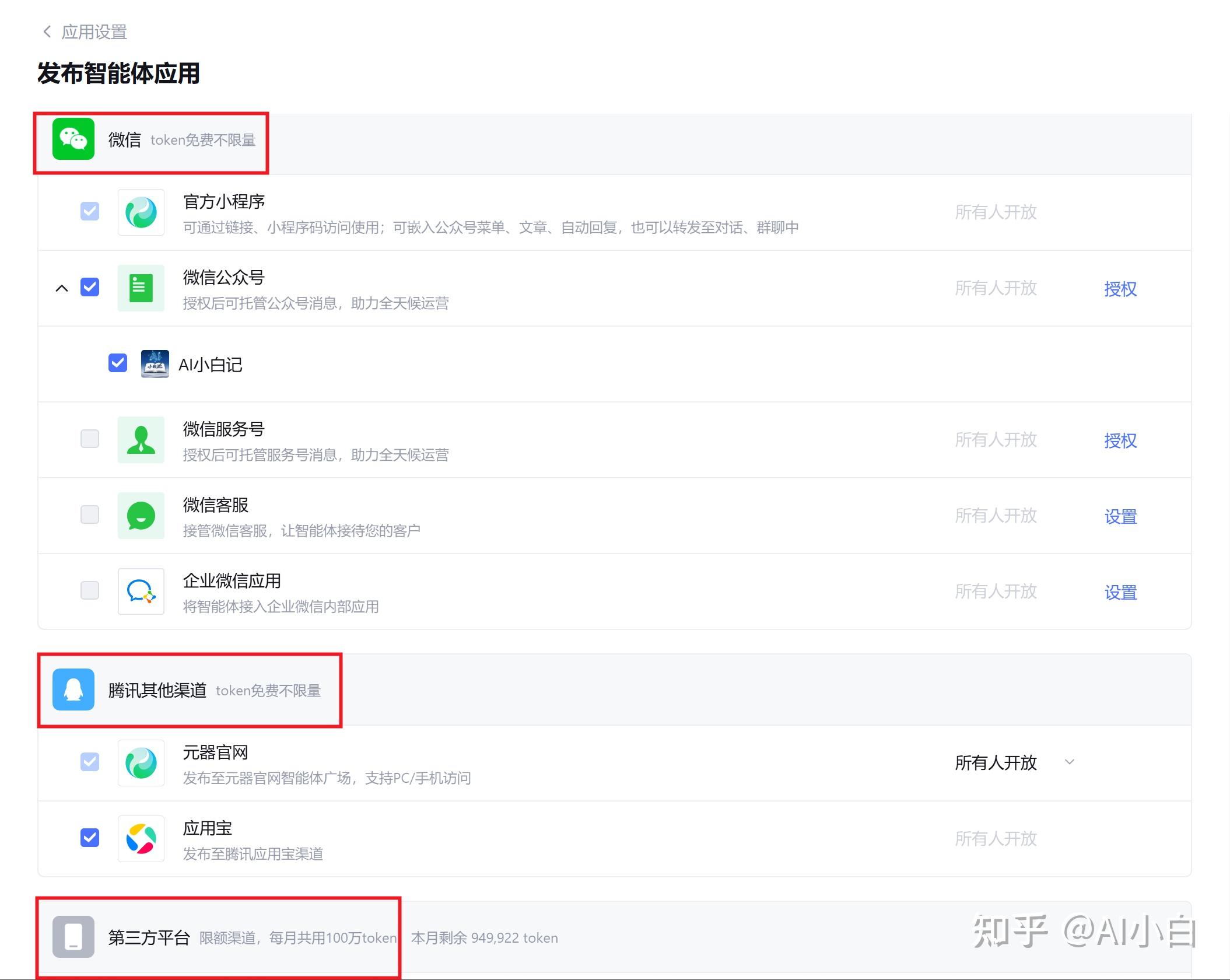
Task: Click 授权 for 微信公众号
Action: coord(1120,289)
